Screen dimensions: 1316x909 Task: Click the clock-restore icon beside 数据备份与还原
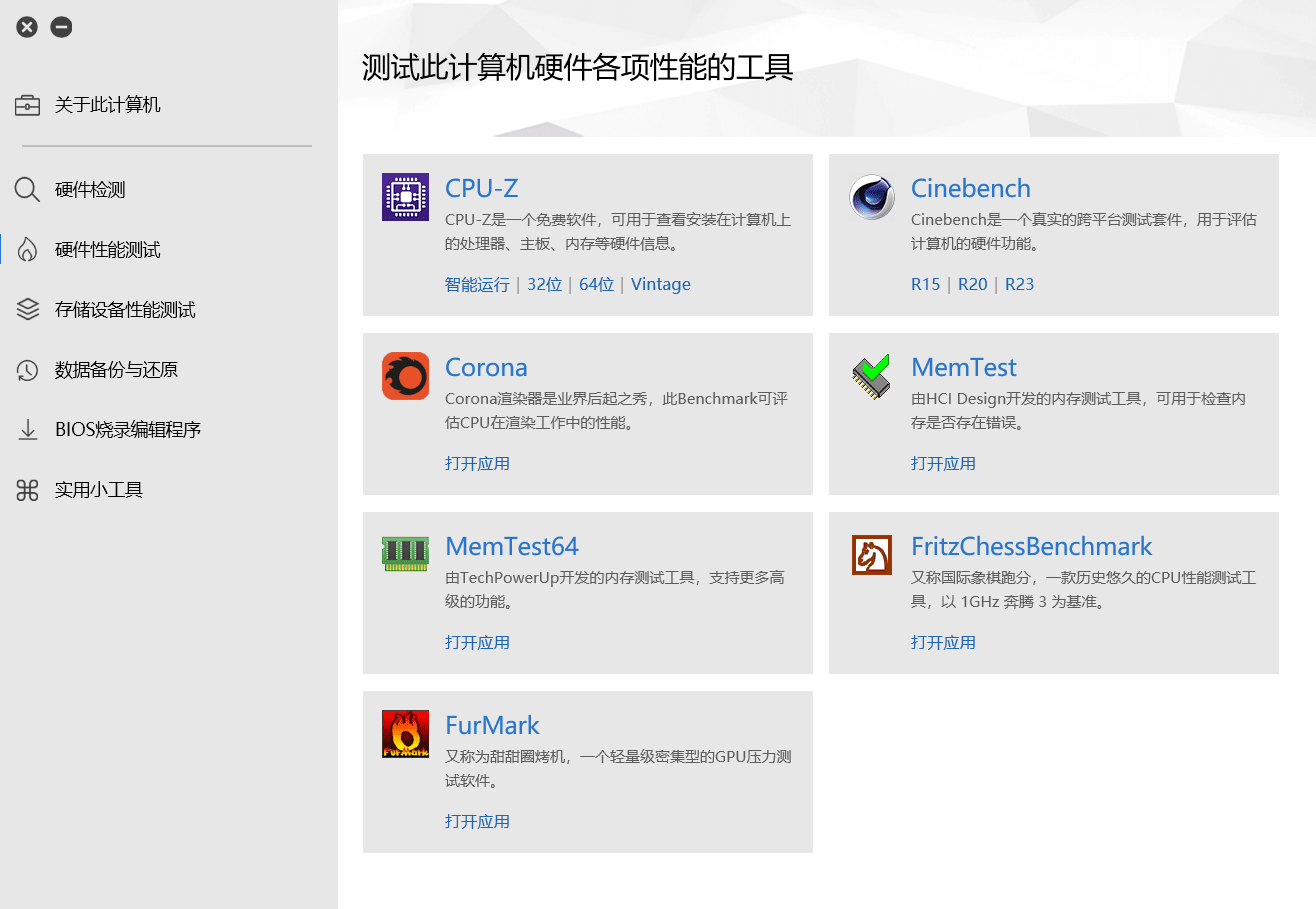click(x=27, y=370)
